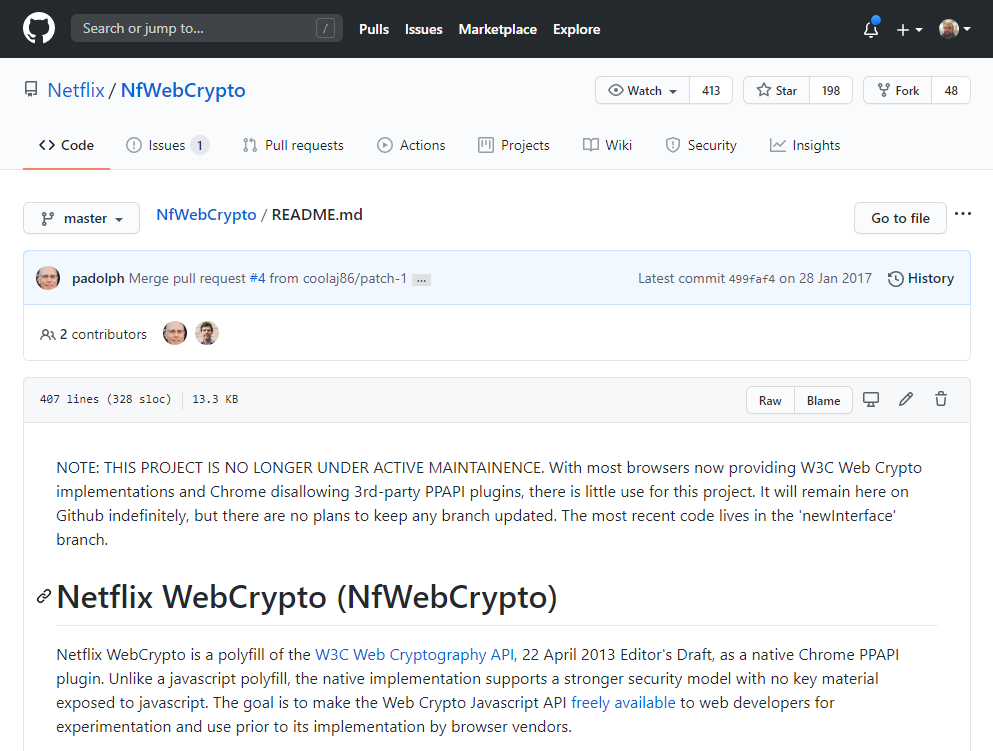Expand commit message ellipsis button
Screen dimensions: 993x751
point(421,279)
